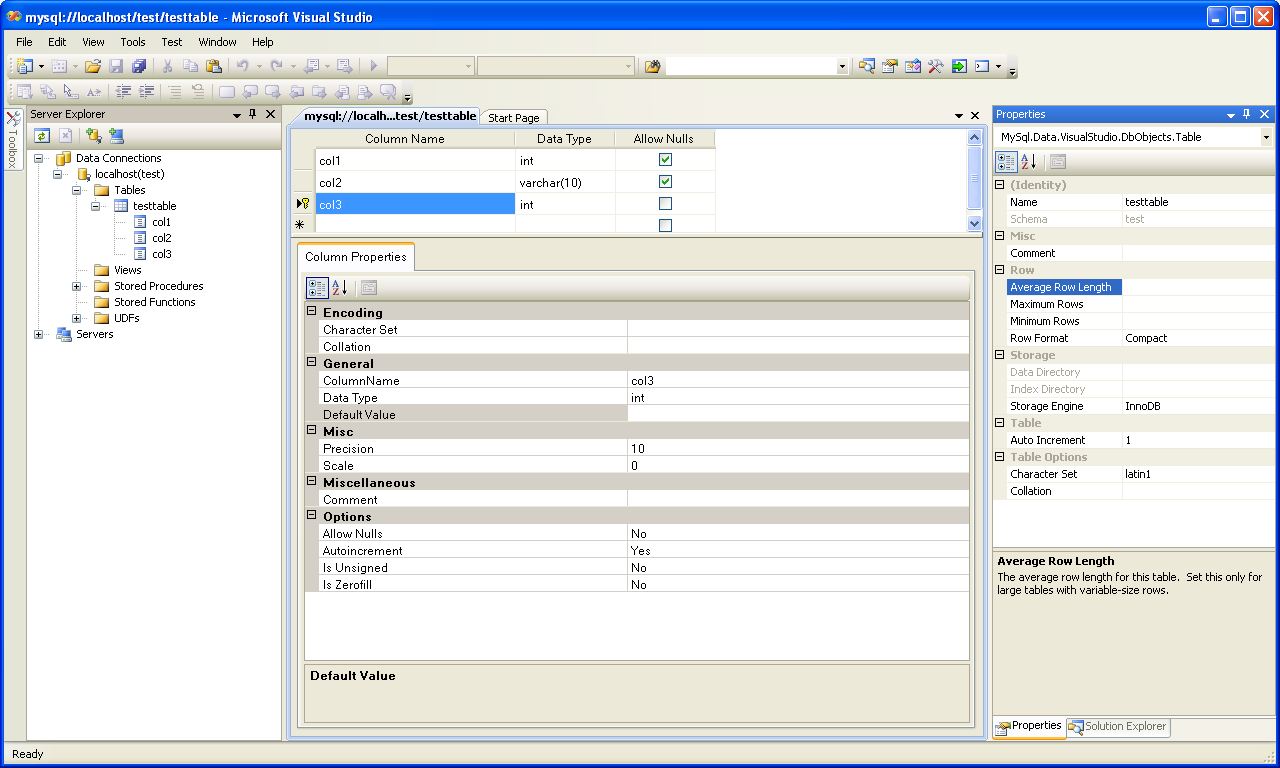Screen dimensions: 1280x768
Task: Uncheck Allow Nulls for col1
Action: tap(665, 160)
